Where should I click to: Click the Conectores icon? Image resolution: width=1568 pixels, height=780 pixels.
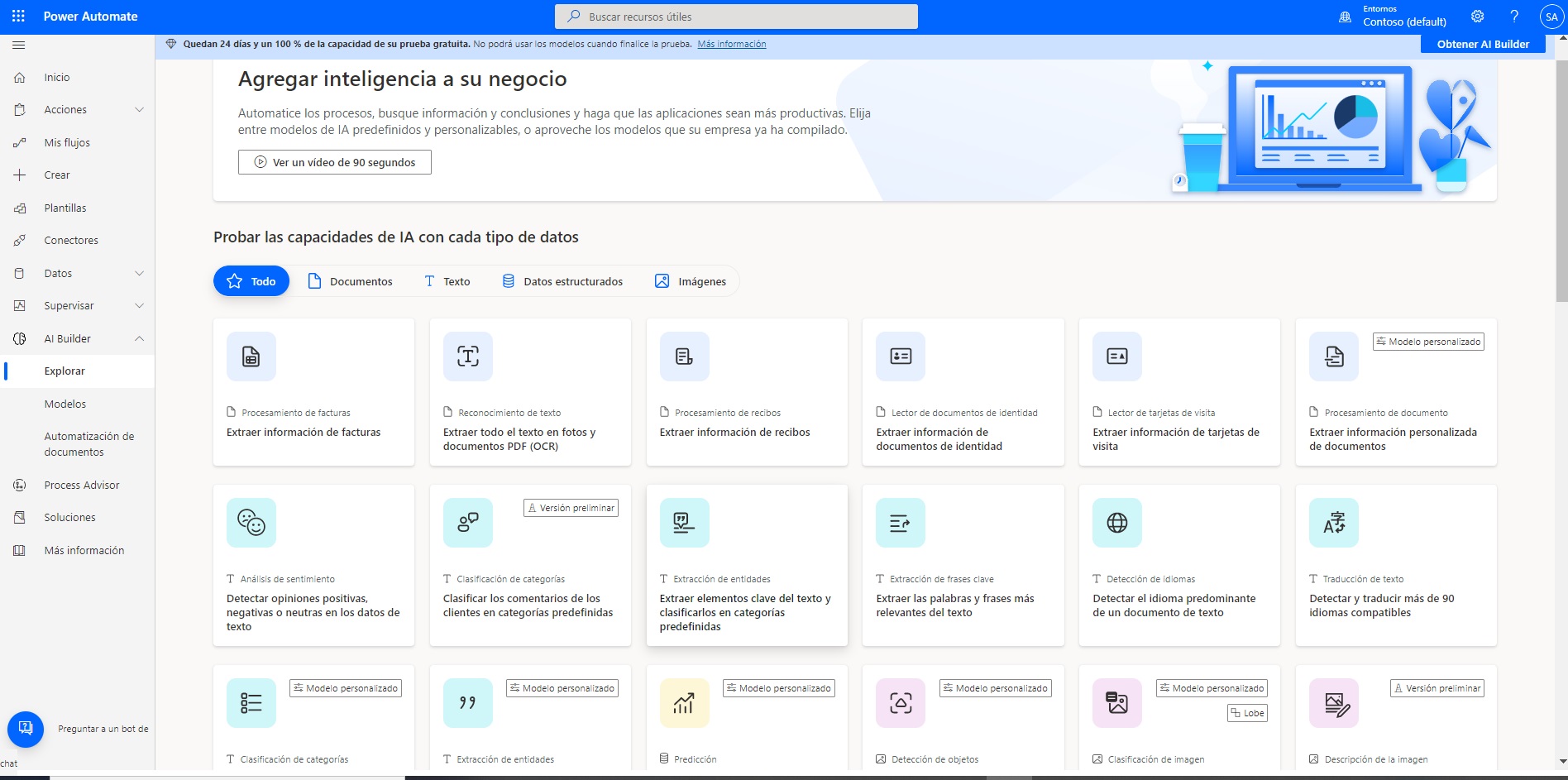(20, 240)
